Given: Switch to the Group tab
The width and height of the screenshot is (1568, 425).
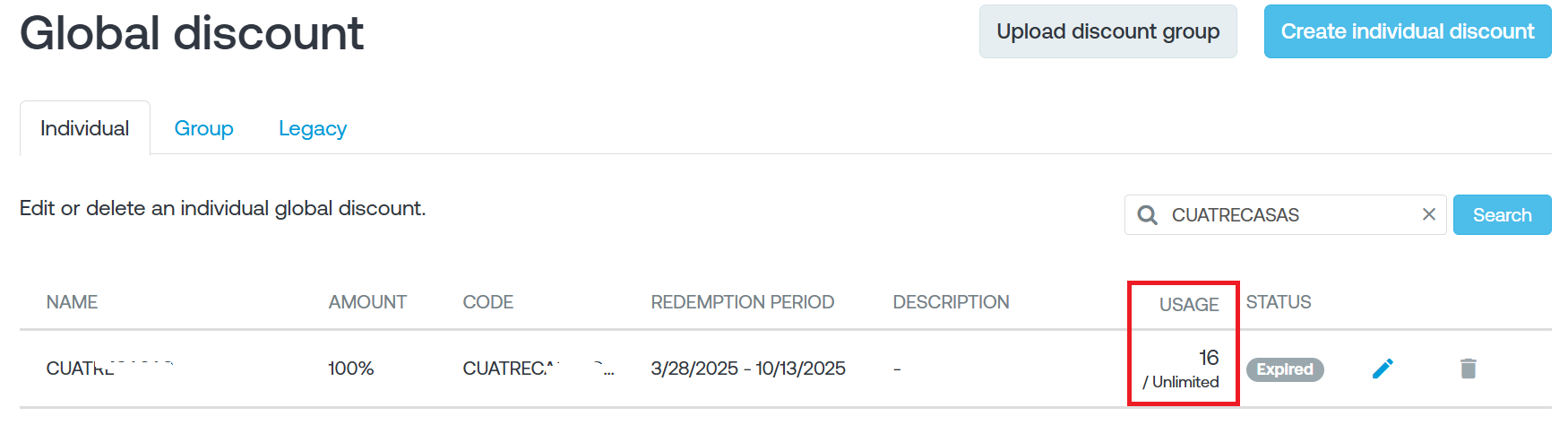Looking at the screenshot, I should pos(203,128).
